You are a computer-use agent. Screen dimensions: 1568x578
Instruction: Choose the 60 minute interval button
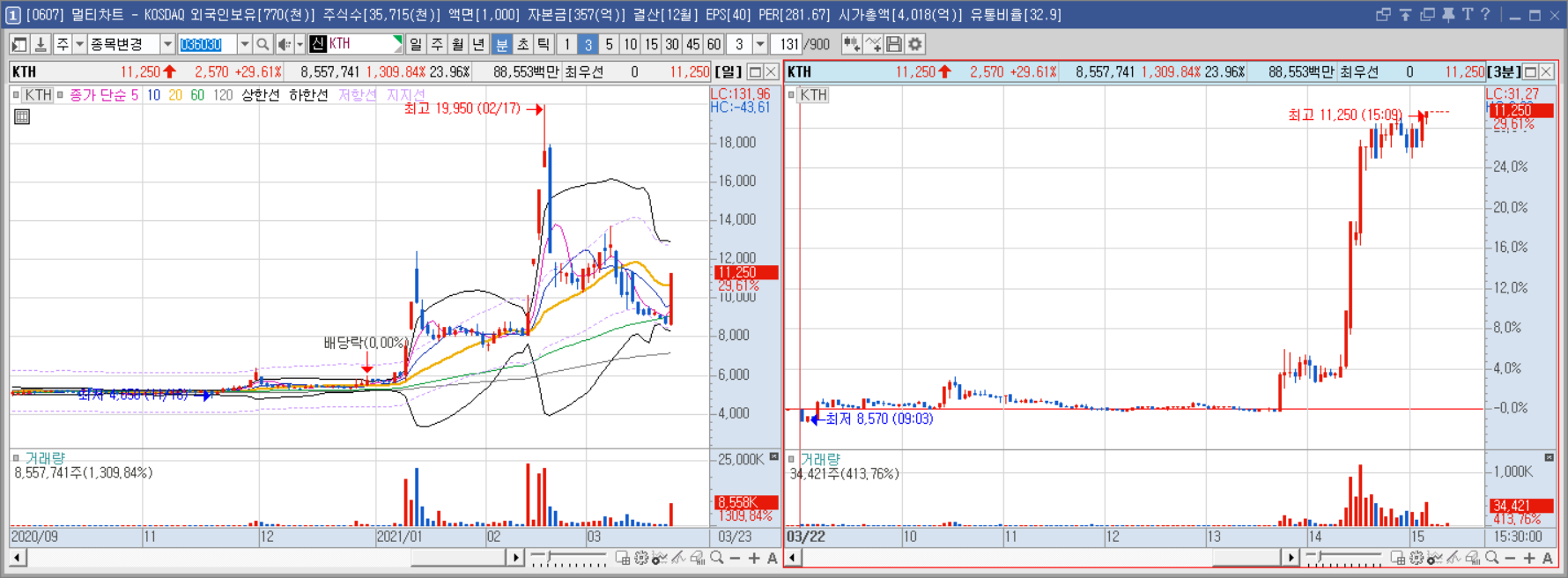pyautogui.click(x=714, y=44)
